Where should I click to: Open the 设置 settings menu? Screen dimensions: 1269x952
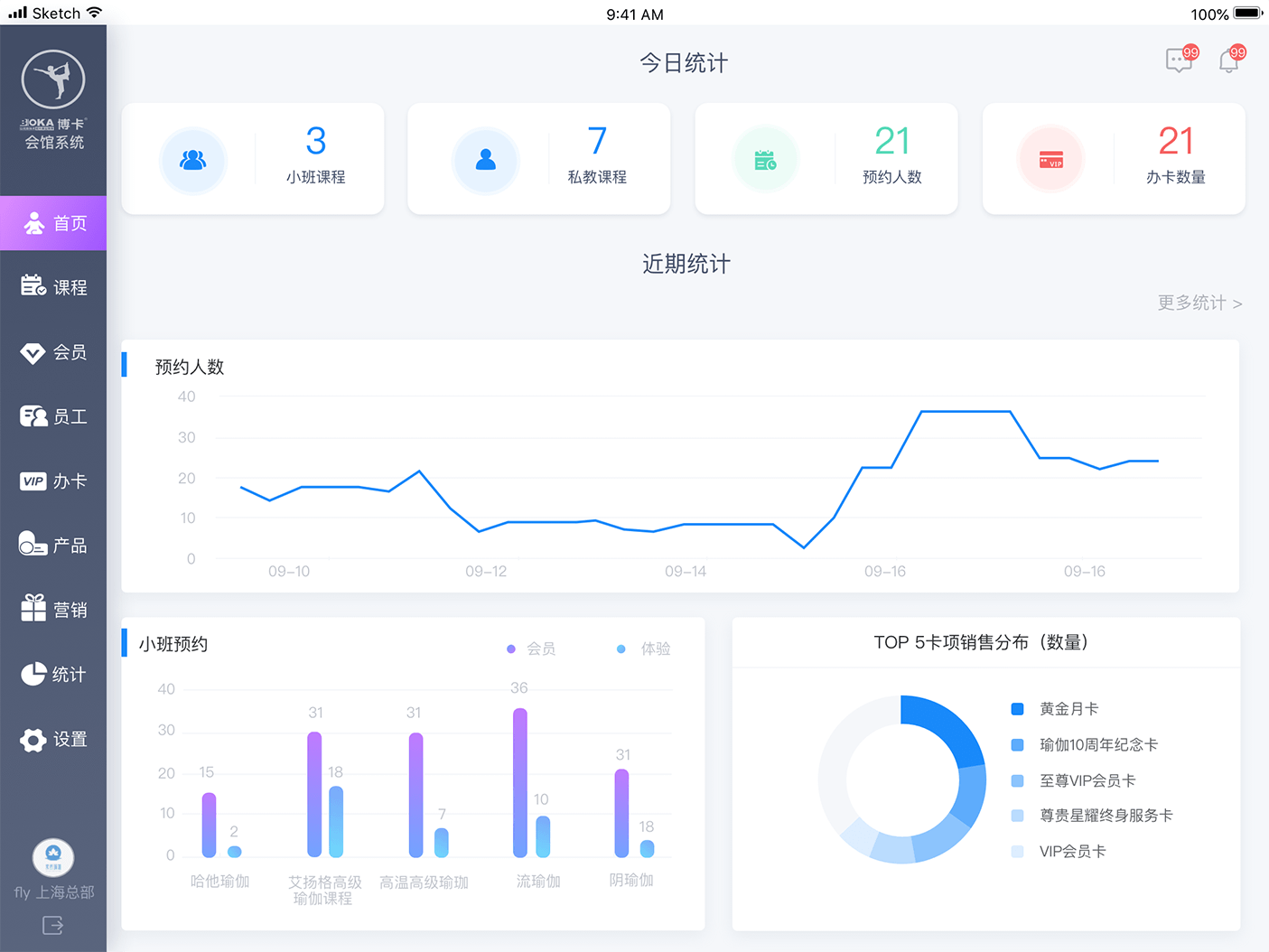[x=53, y=740]
